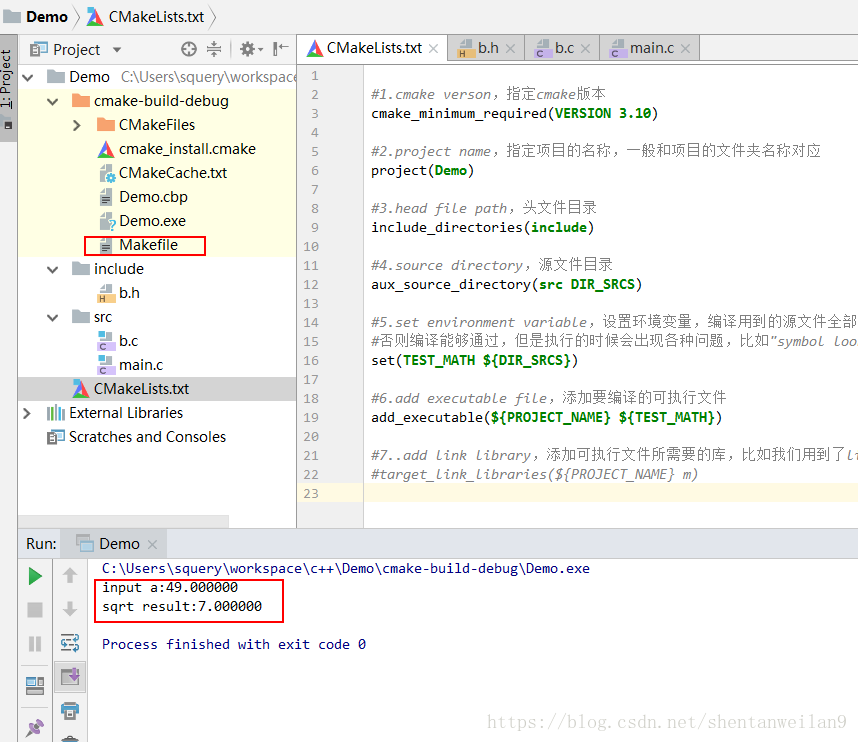This screenshot has width=858, height=742.
Task: Click the down arrow in Run console
Action: (x=70, y=608)
